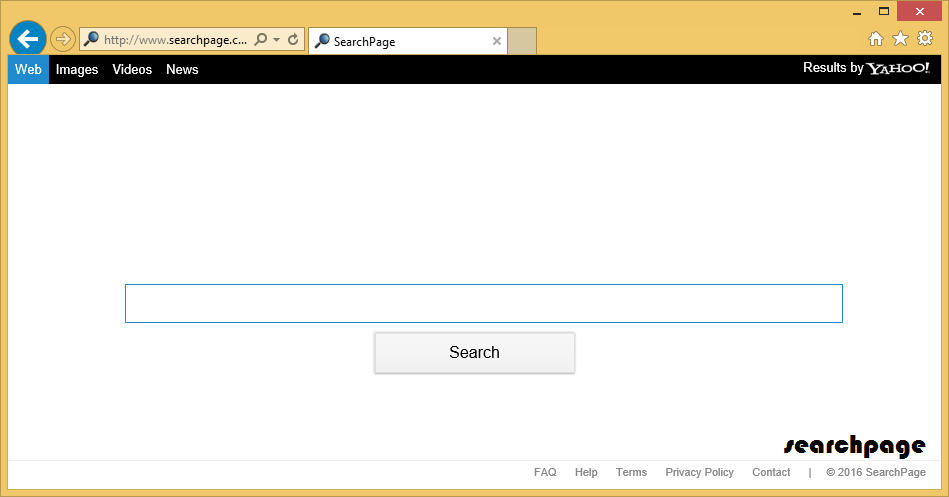Select the Videos search tab

(x=132, y=69)
